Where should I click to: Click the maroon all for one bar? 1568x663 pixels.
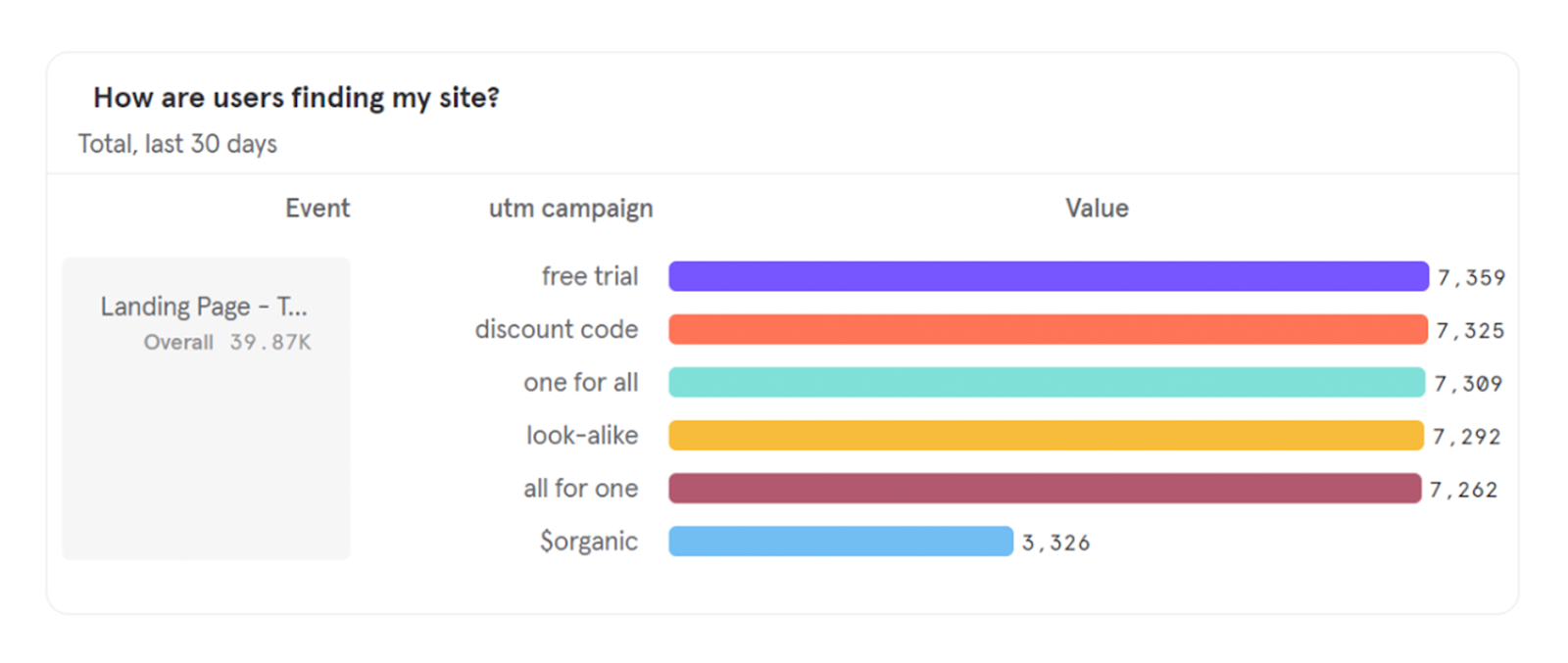(1045, 488)
